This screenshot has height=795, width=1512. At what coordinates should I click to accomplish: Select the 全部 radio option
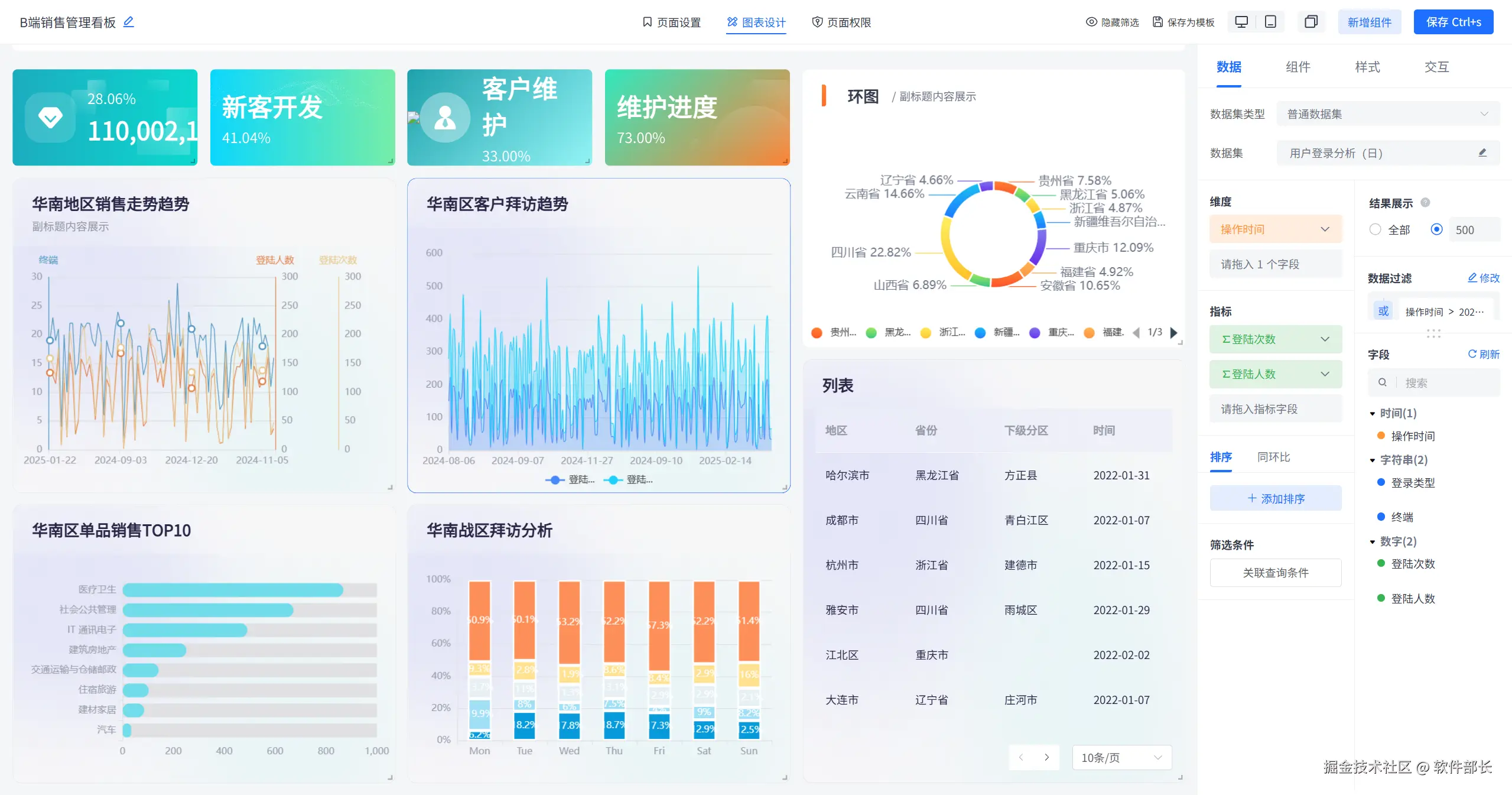pyautogui.click(x=1375, y=229)
